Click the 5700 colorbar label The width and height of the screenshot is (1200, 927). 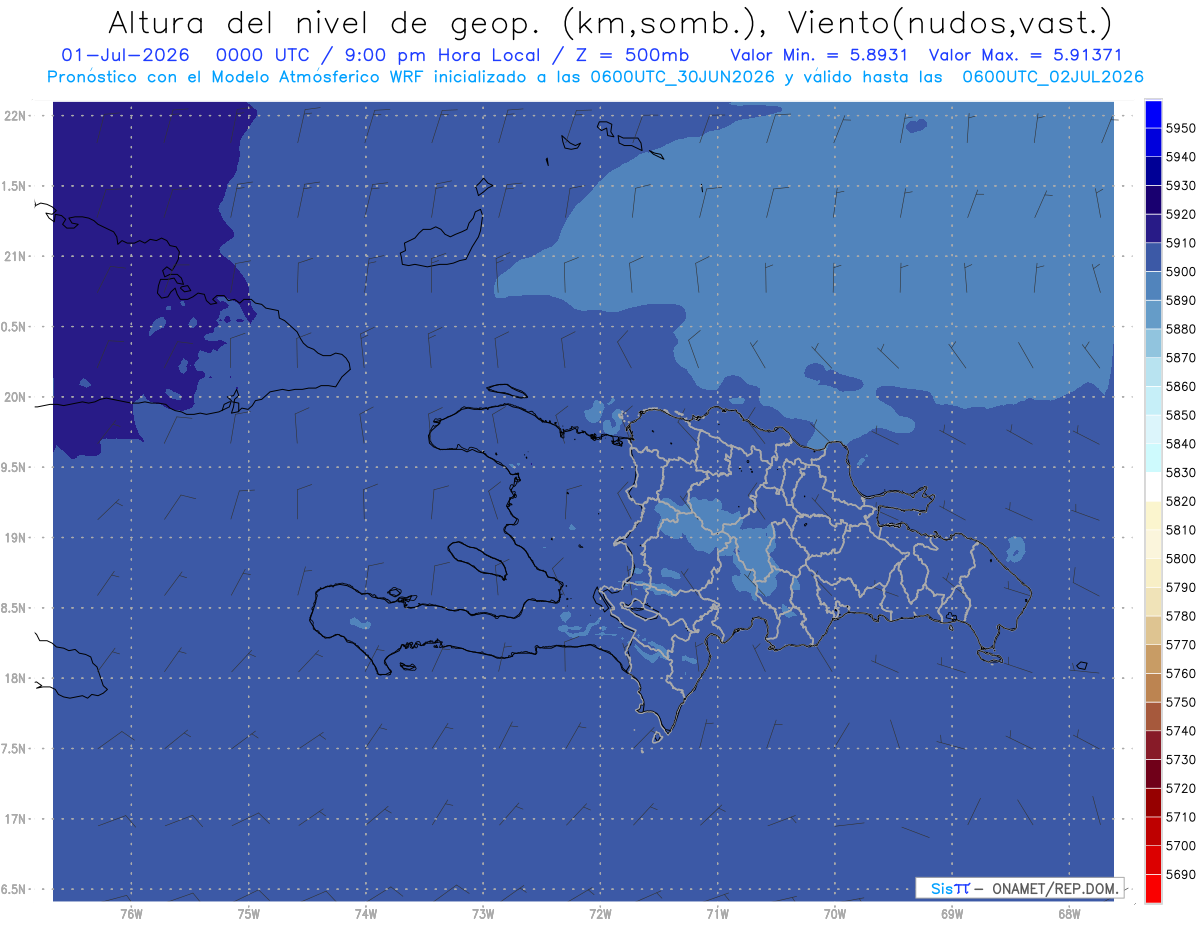pos(1181,846)
